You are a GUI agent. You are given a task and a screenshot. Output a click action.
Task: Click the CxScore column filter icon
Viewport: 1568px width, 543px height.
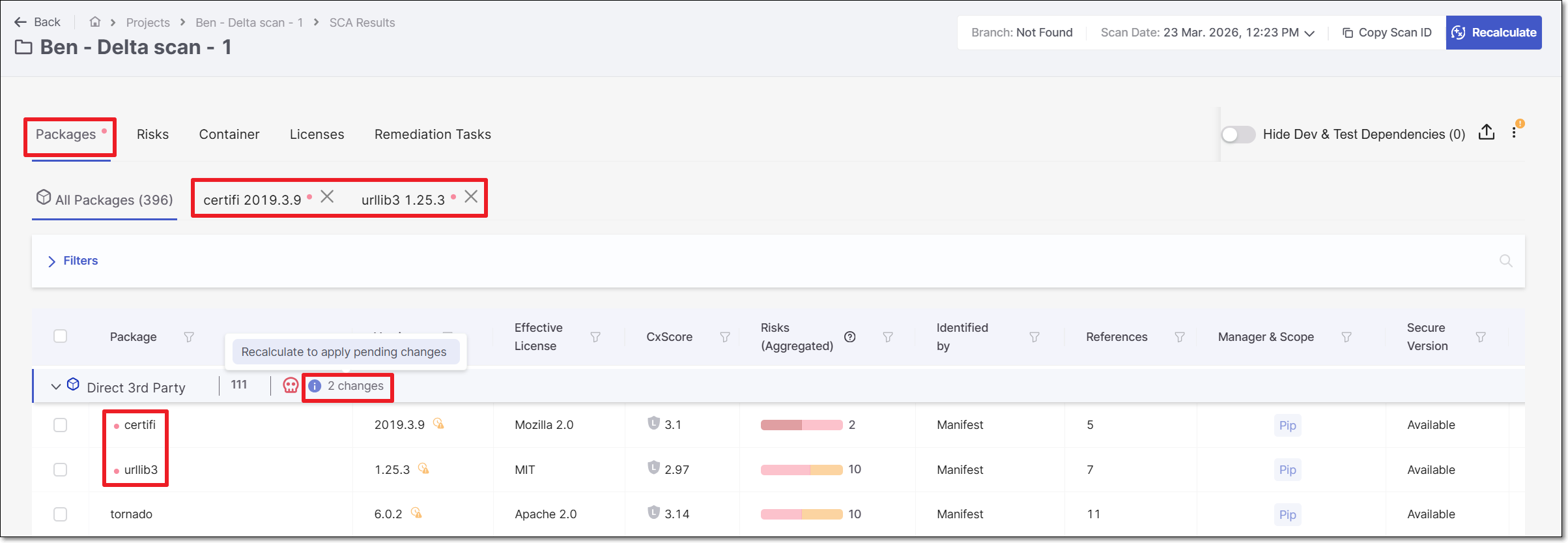pyautogui.click(x=724, y=337)
